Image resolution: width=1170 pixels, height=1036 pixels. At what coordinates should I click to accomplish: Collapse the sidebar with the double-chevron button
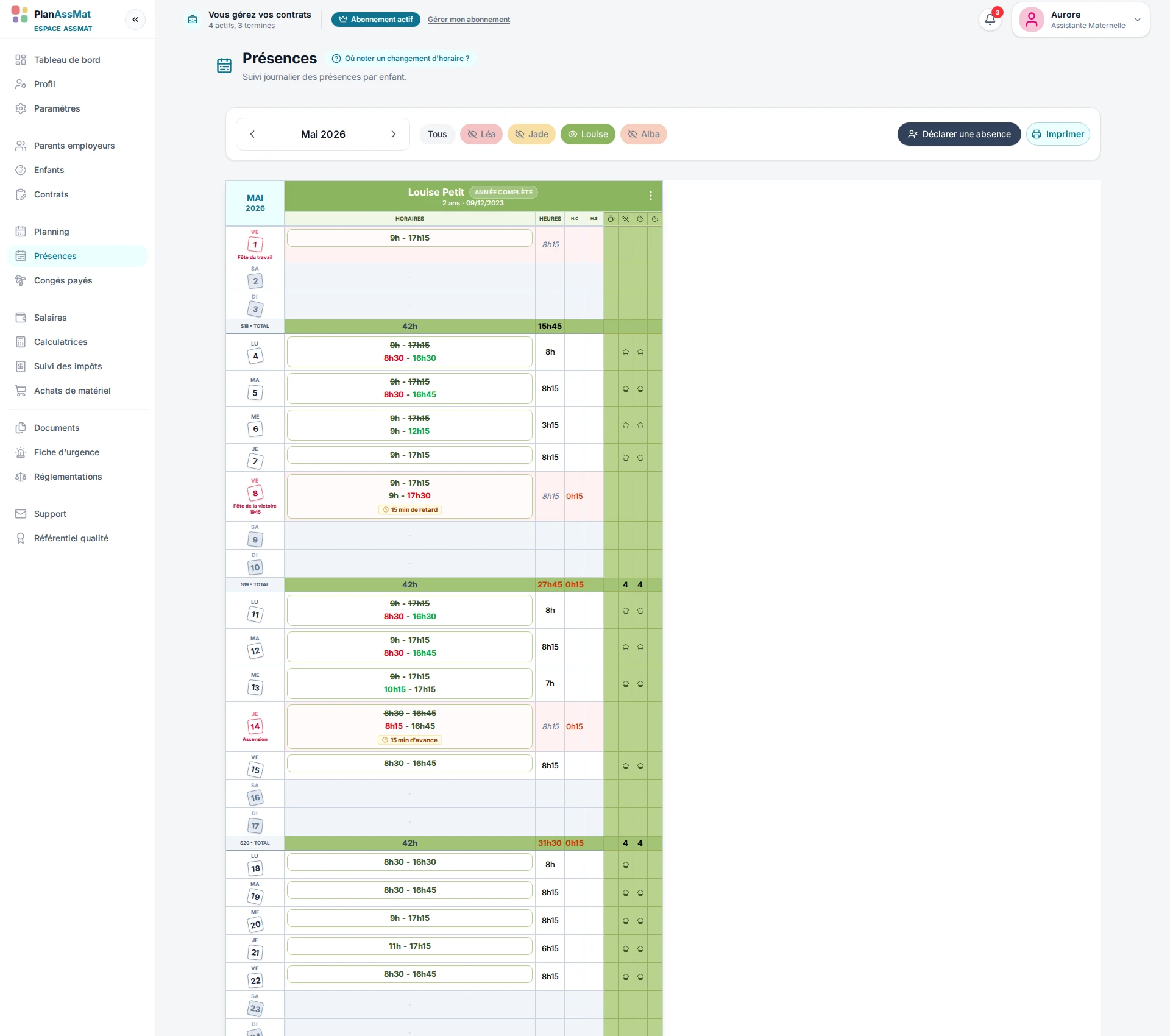click(135, 20)
